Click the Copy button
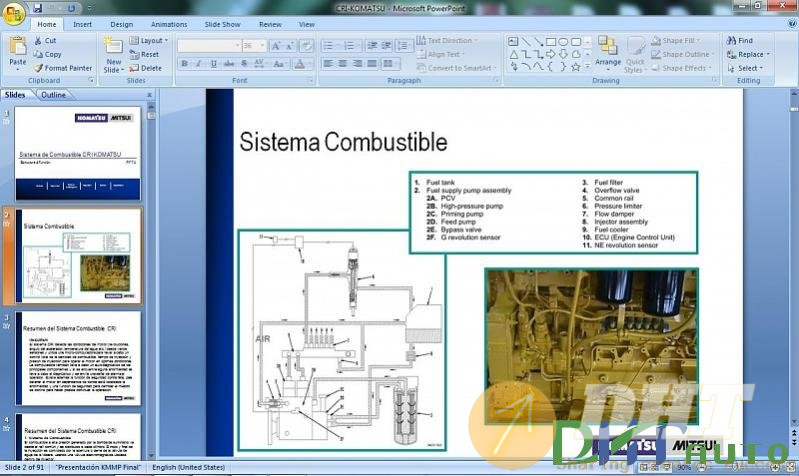Image resolution: width=799 pixels, height=476 pixels. tap(47, 54)
